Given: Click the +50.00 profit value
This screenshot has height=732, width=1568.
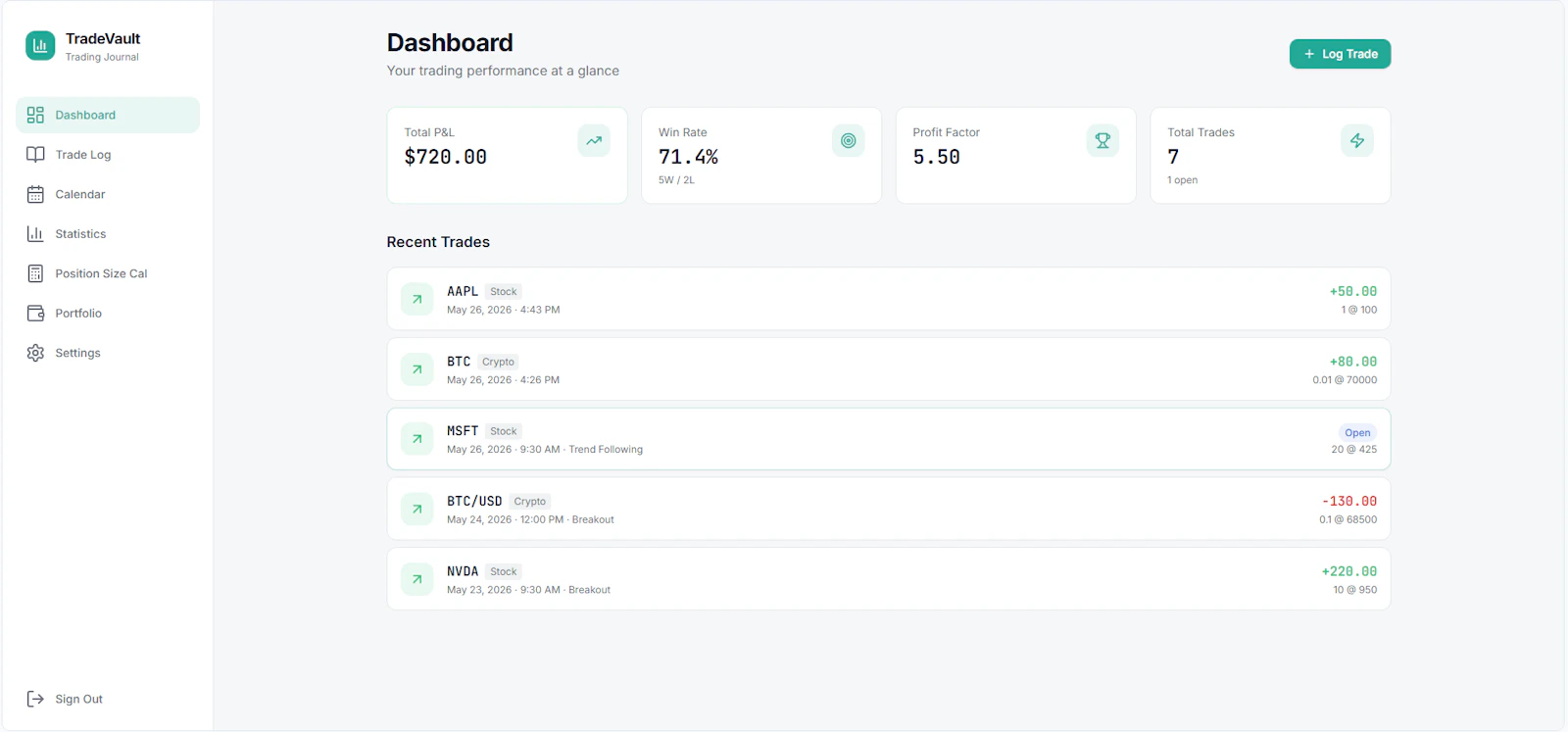Looking at the screenshot, I should (1352, 291).
